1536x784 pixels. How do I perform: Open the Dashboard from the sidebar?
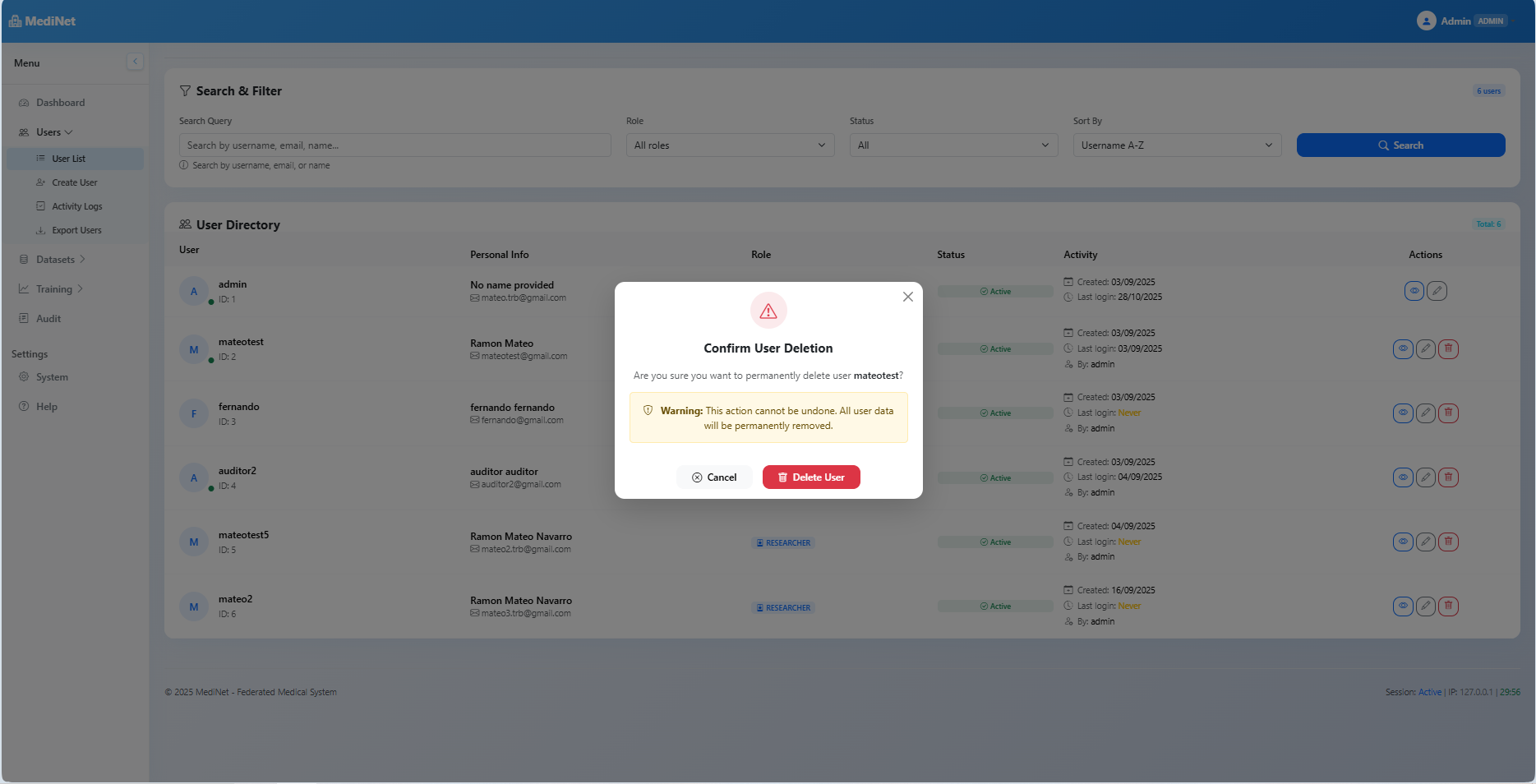60,102
